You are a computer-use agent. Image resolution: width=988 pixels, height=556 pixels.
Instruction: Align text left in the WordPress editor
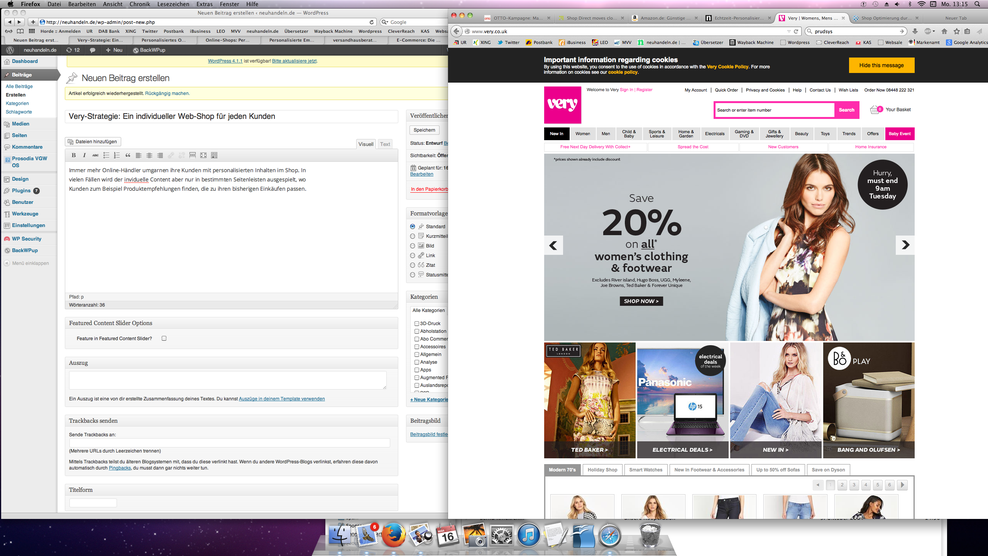138,155
